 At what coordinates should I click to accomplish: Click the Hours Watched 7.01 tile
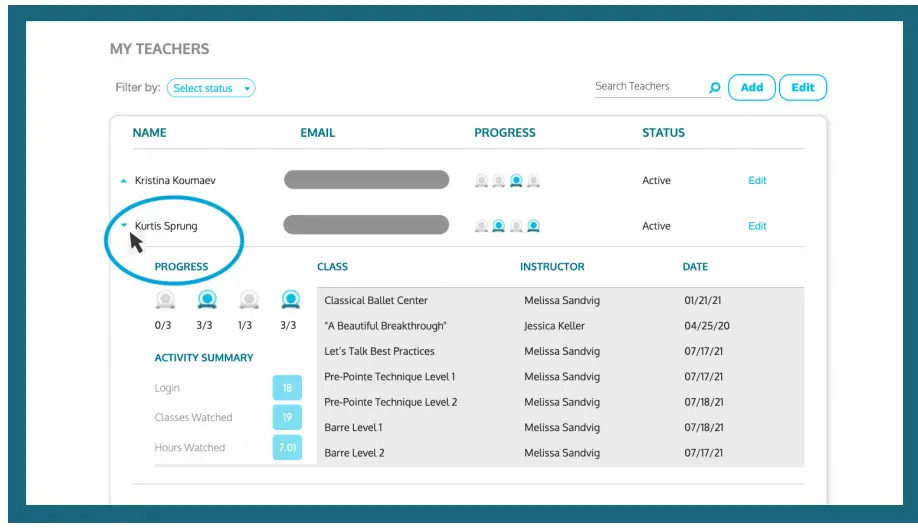tap(287, 447)
